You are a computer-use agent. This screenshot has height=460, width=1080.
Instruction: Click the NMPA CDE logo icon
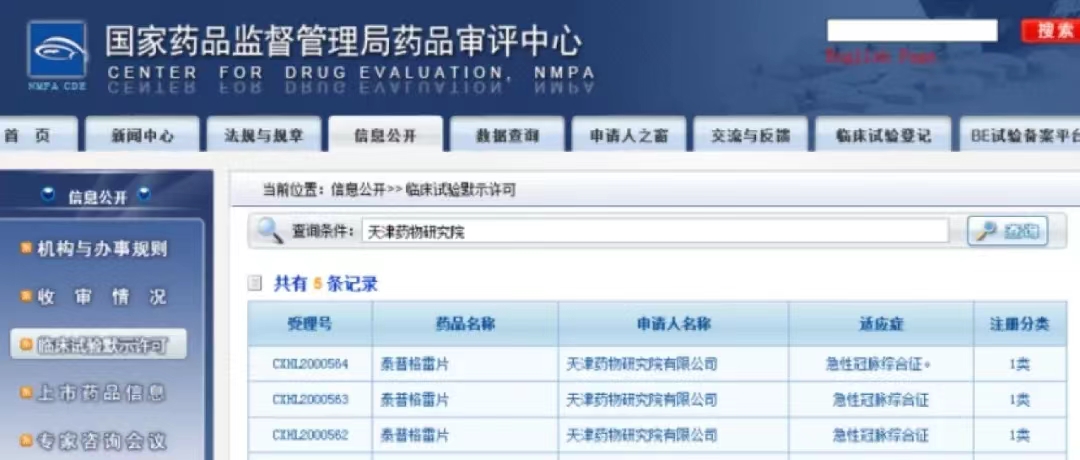pyautogui.click(x=56, y=50)
